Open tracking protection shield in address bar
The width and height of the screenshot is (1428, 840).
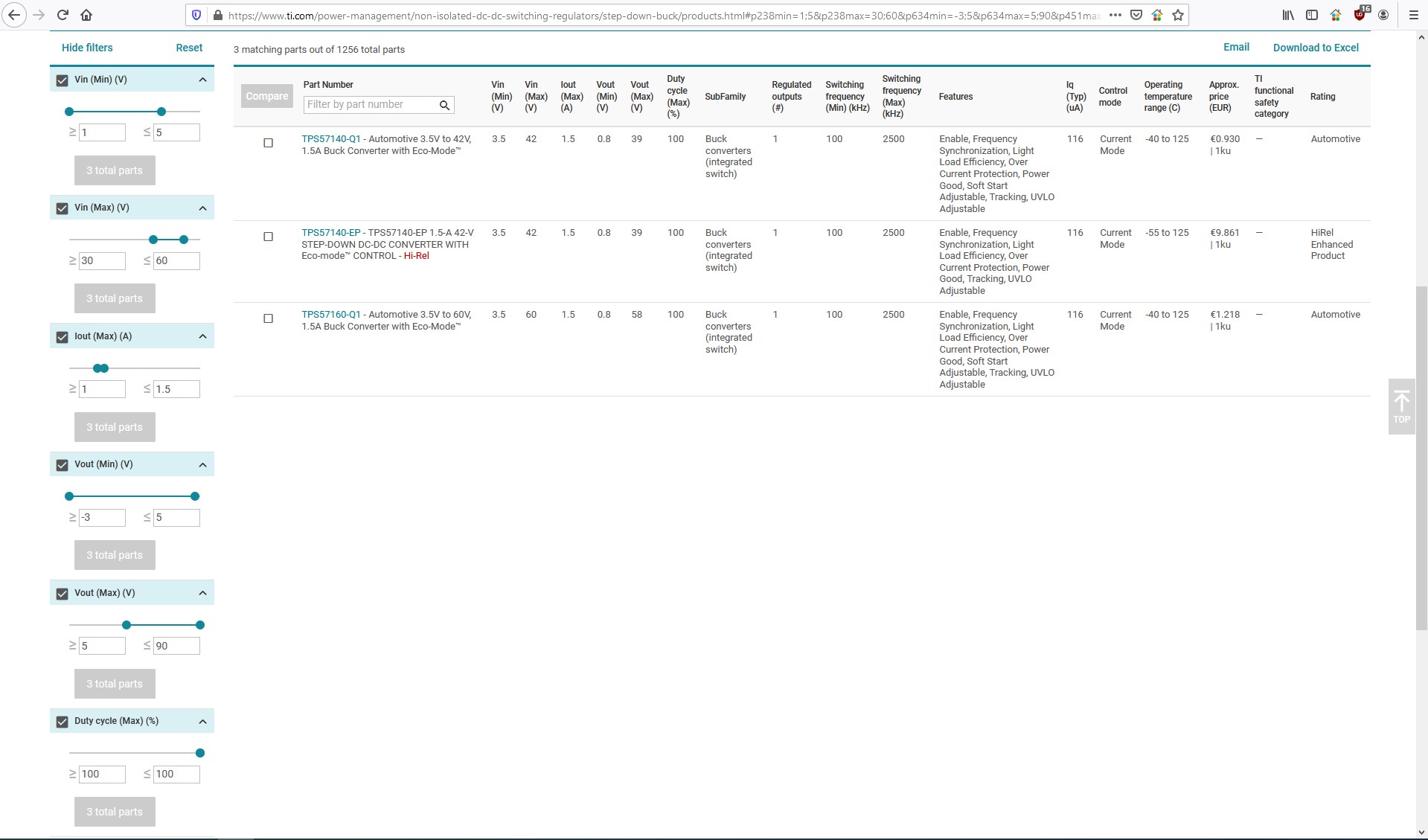click(x=196, y=15)
